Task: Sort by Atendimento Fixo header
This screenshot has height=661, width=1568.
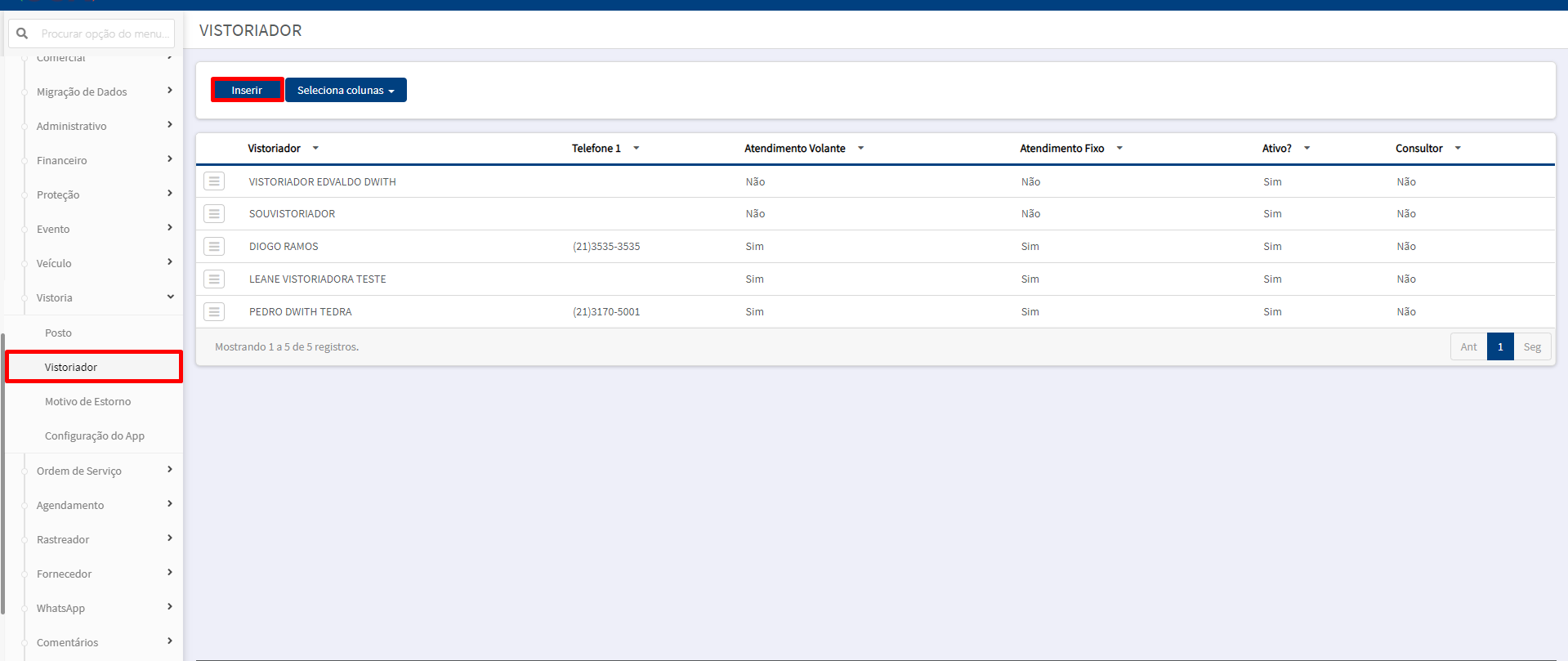Action: [1062, 148]
